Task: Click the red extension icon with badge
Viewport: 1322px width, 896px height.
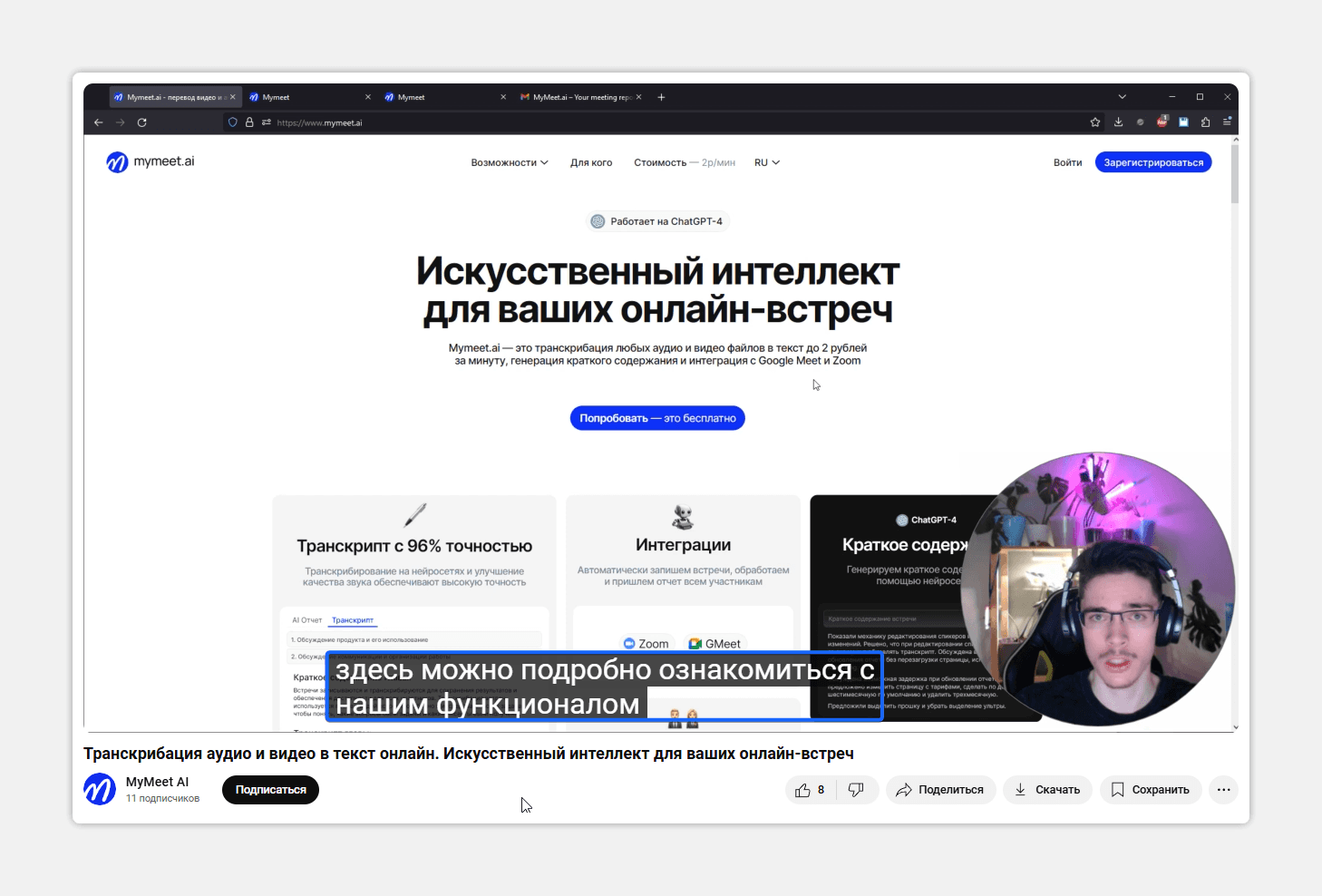Action: (1162, 122)
